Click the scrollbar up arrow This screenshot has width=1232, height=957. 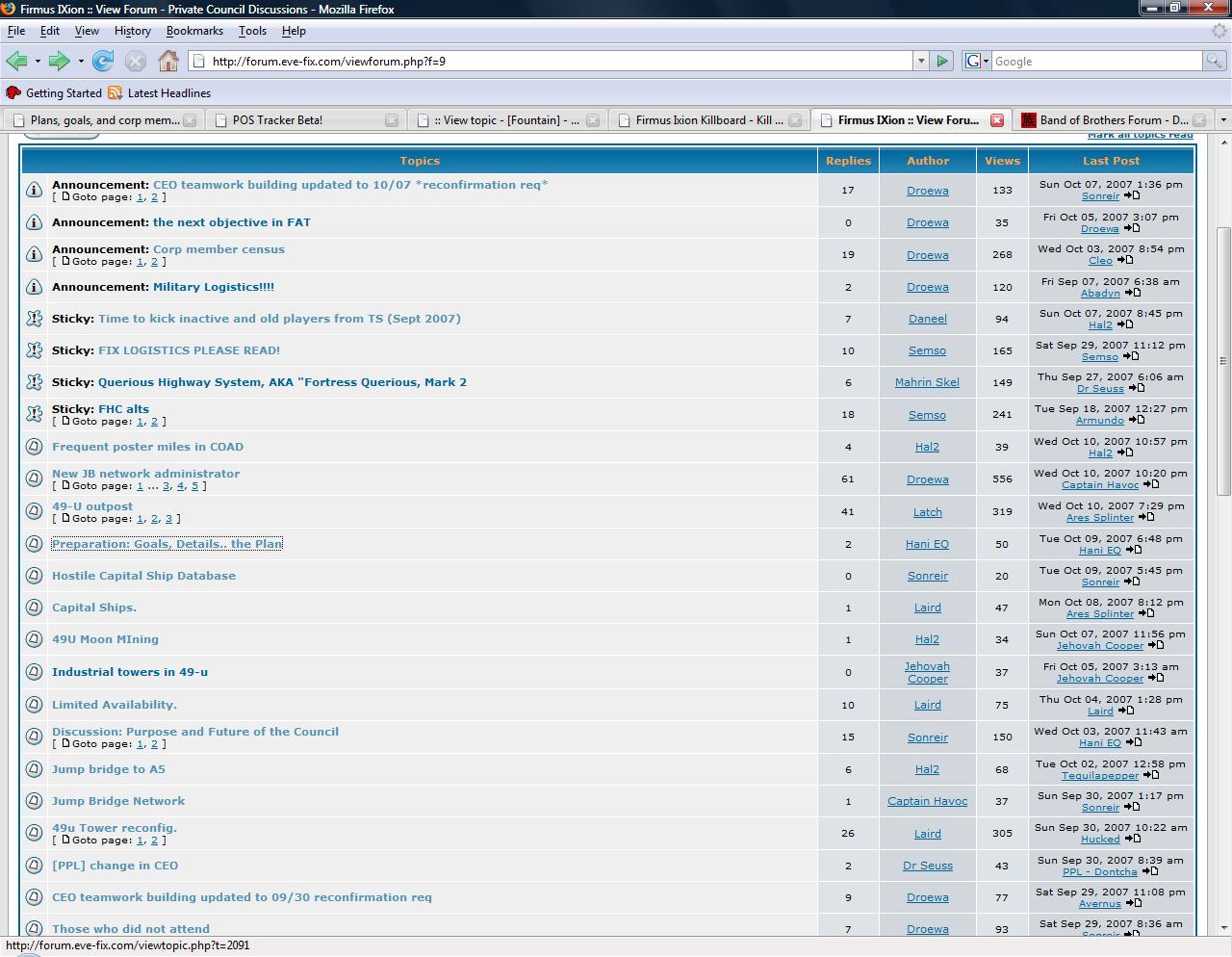tap(1223, 142)
